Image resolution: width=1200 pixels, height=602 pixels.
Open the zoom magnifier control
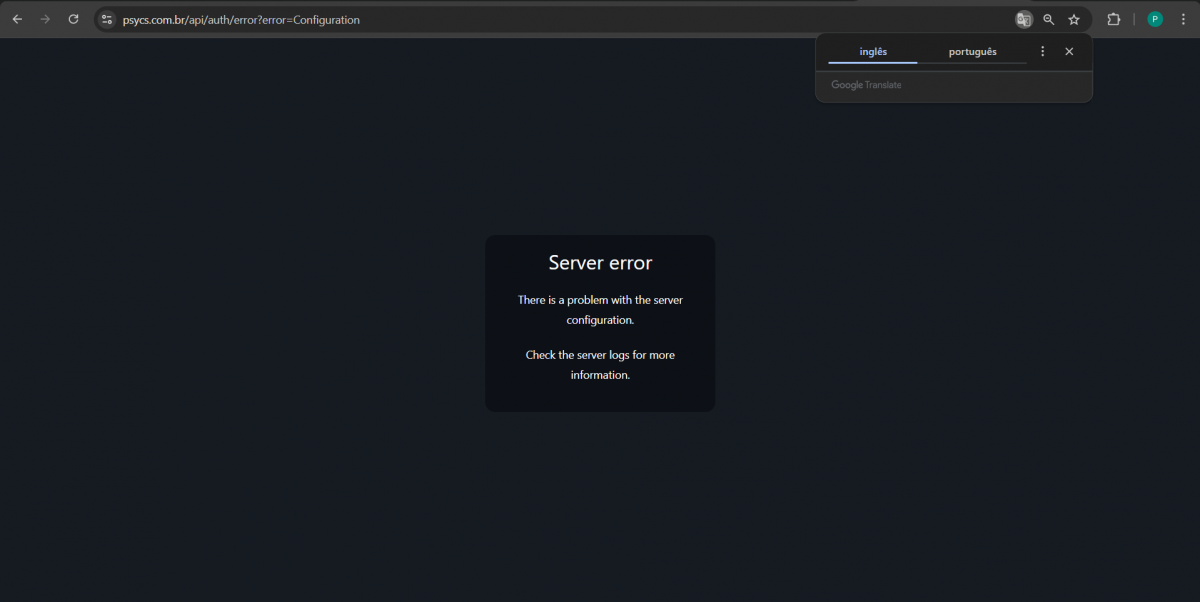1049,19
